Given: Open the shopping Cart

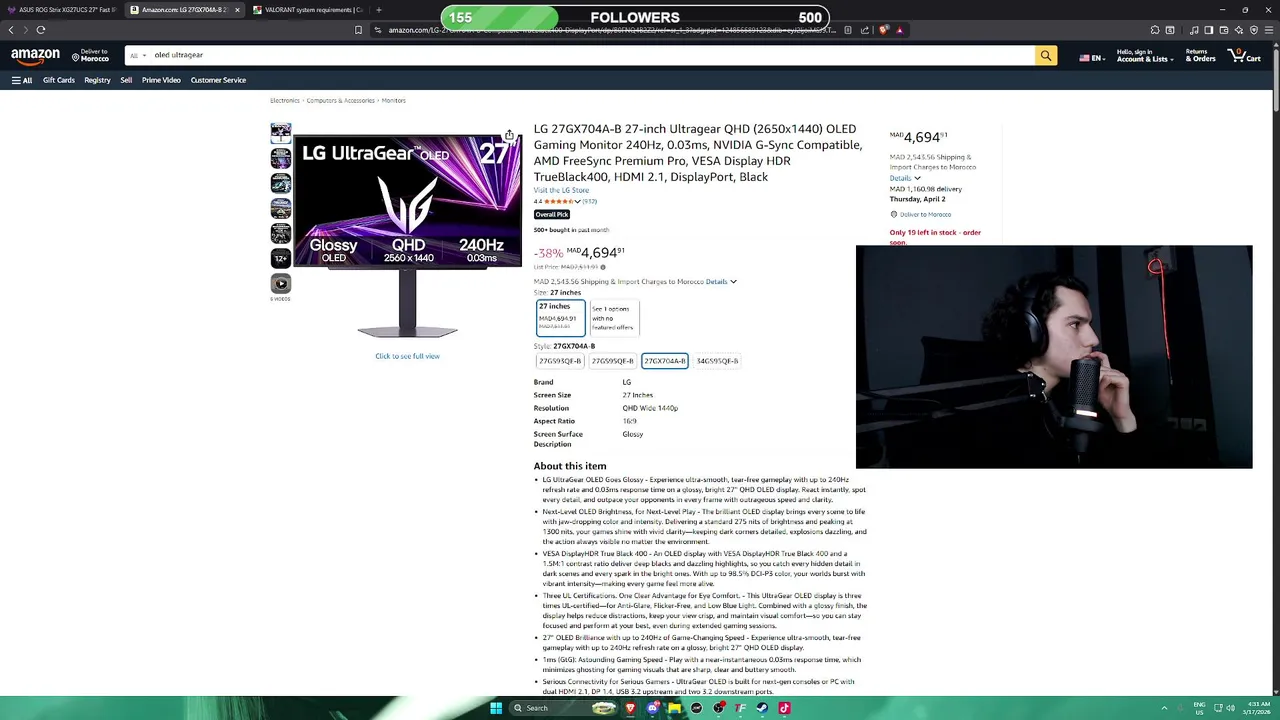Looking at the screenshot, I should coord(1244,56).
